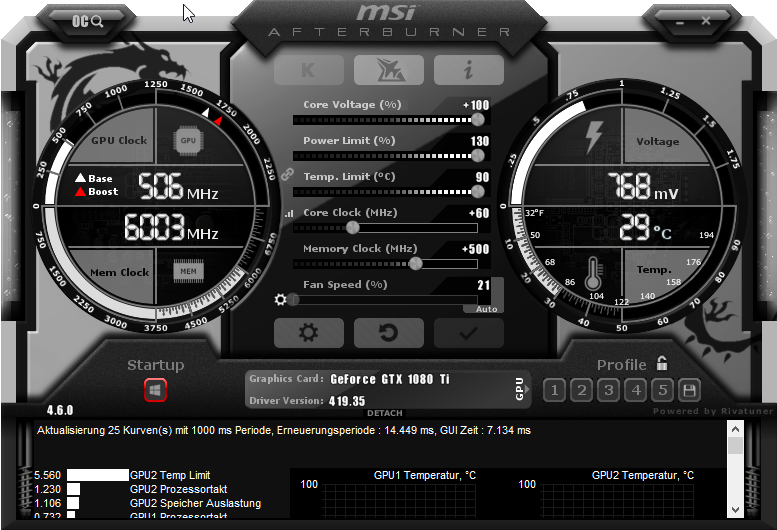
Task: Apply changes with the checkmark button
Action: (x=468, y=333)
